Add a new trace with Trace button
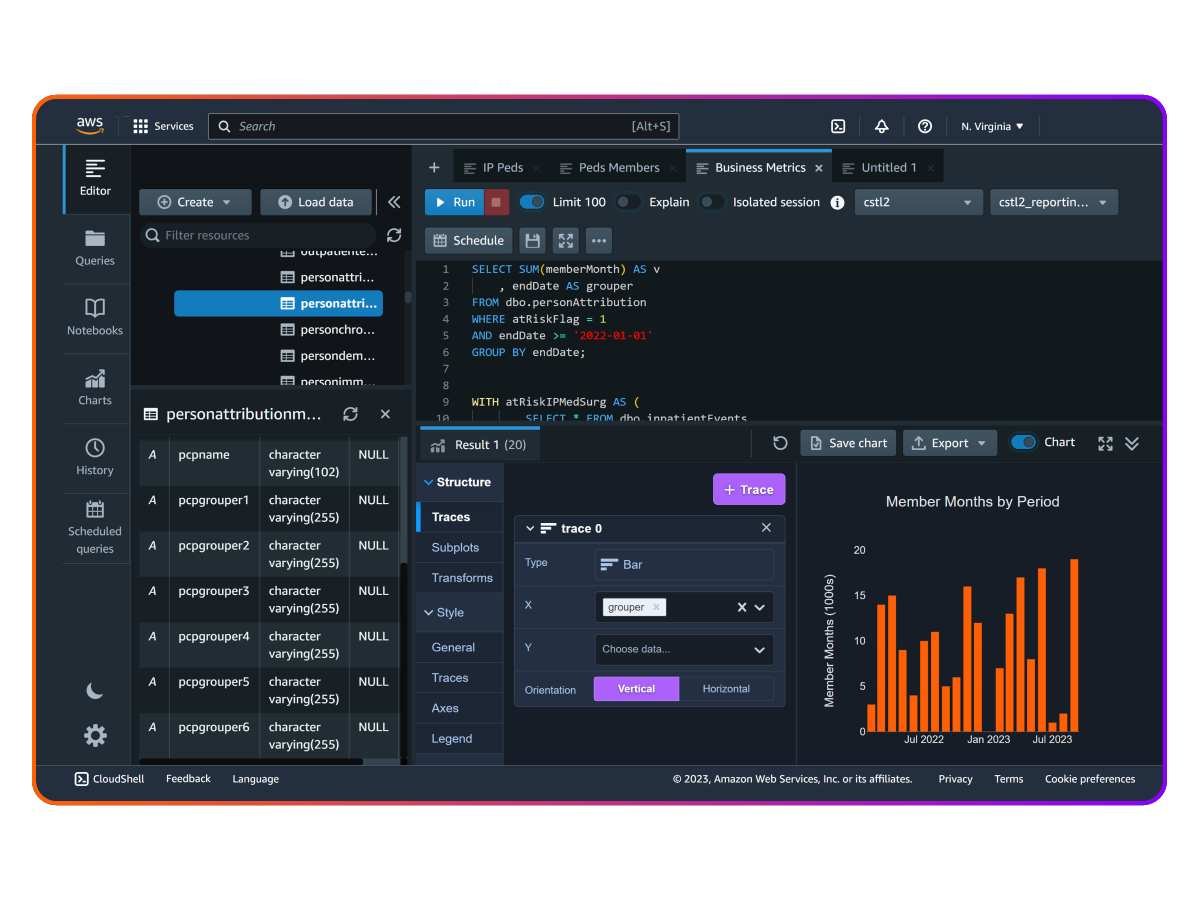The width and height of the screenshot is (1200, 900). (748, 490)
